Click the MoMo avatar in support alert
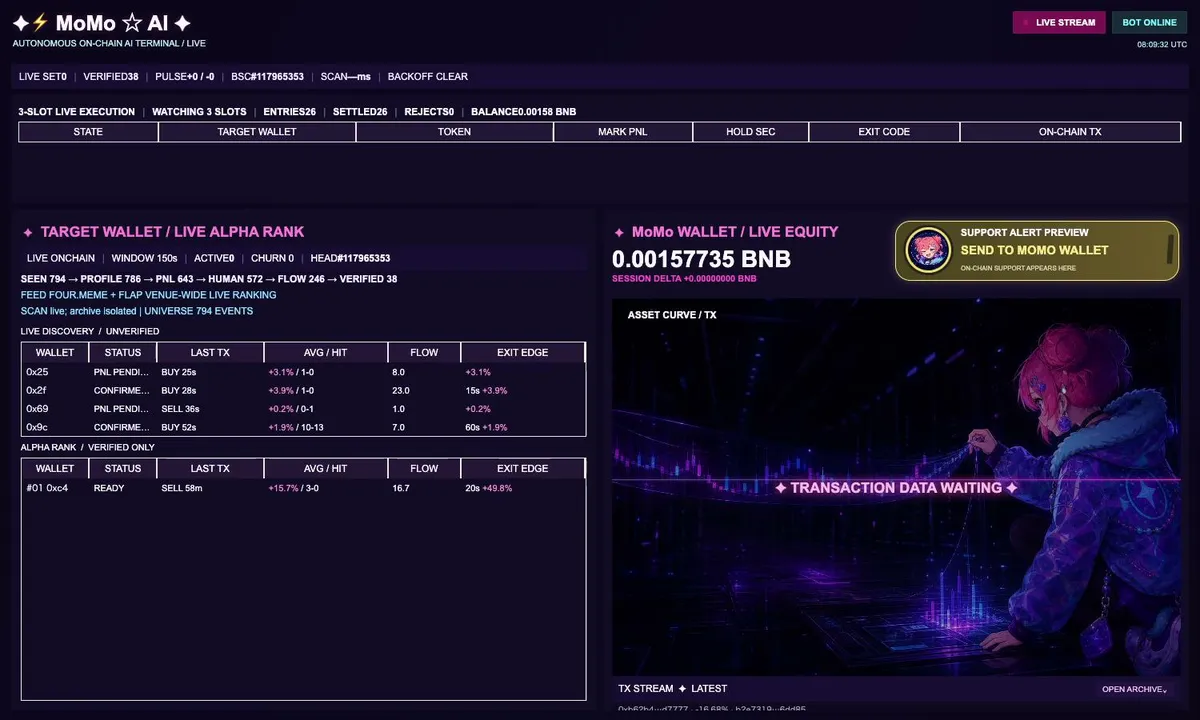 click(x=927, y=250)
